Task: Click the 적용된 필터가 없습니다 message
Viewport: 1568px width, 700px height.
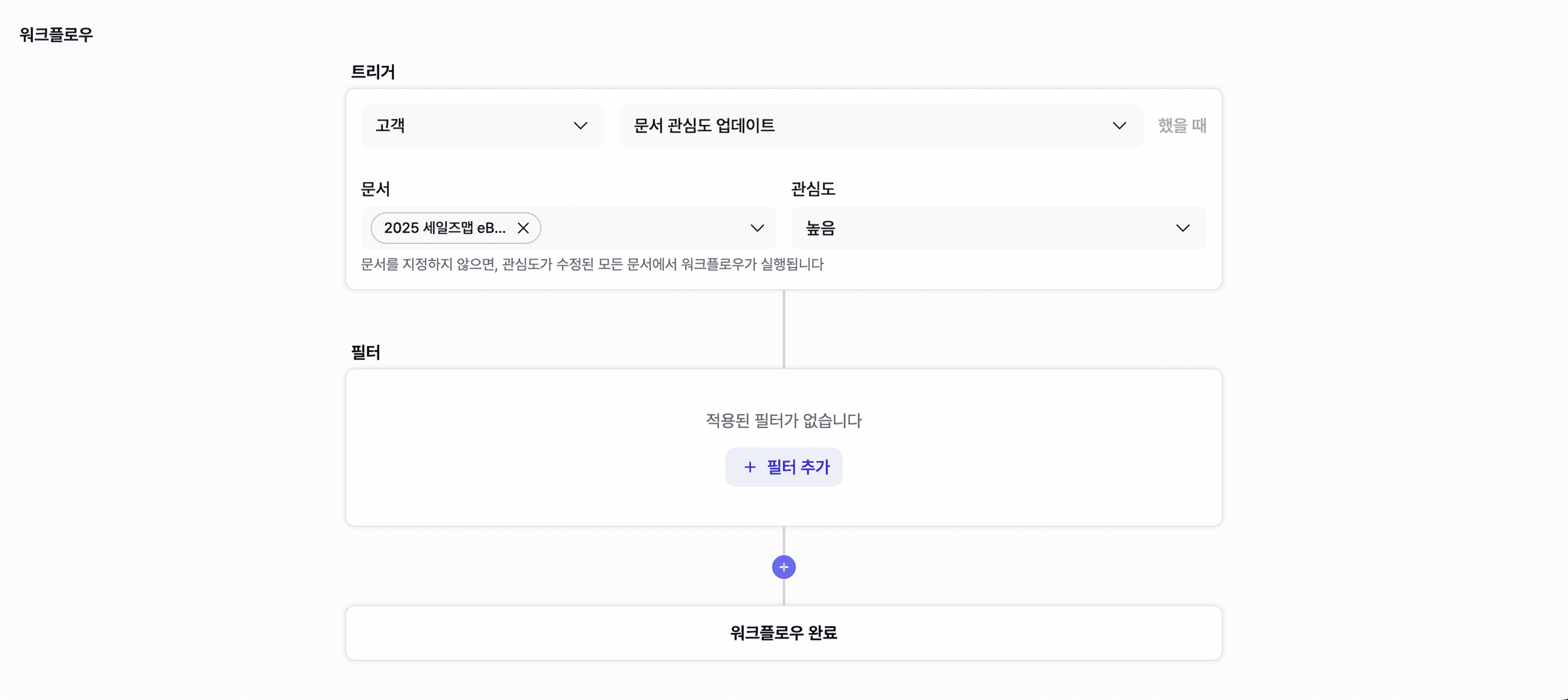Action: [x=783, y=421]
